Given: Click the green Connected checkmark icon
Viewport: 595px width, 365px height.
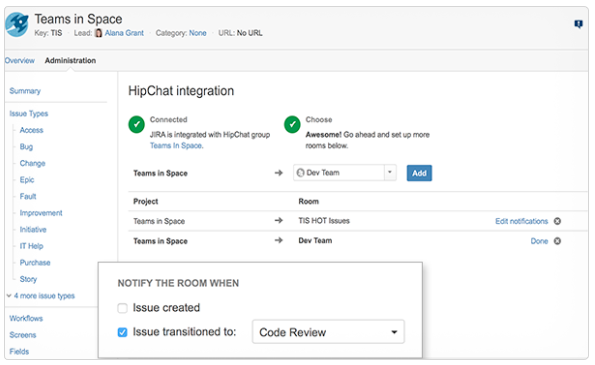Looking at the screenshot, I should tap(137, 124).
